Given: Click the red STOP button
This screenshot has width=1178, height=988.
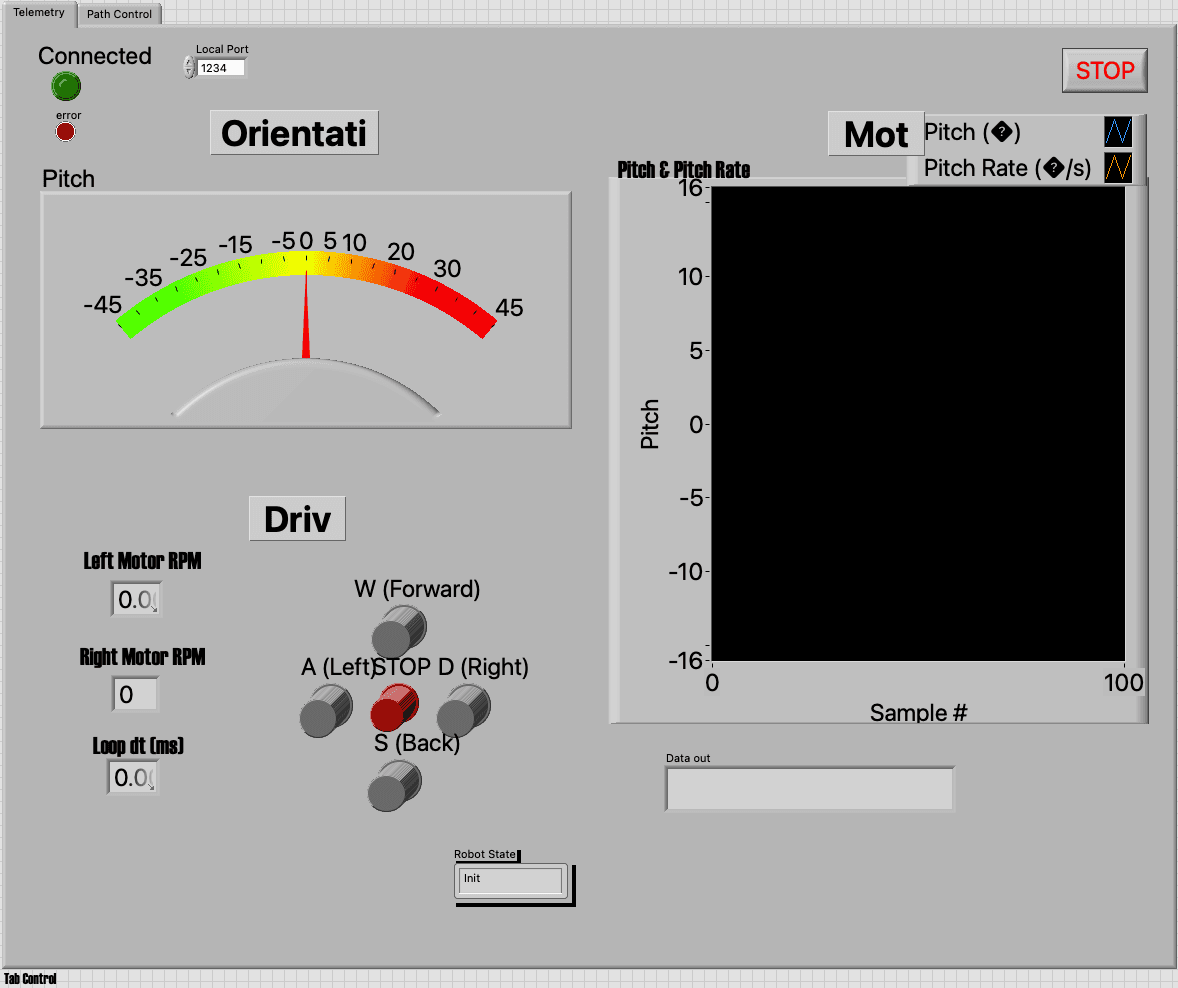Looking at the screenshot, I should pos(1104,71).
